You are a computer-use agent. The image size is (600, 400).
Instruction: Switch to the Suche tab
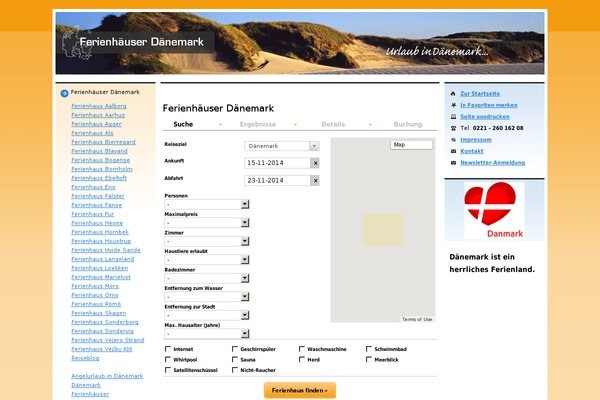183,124
